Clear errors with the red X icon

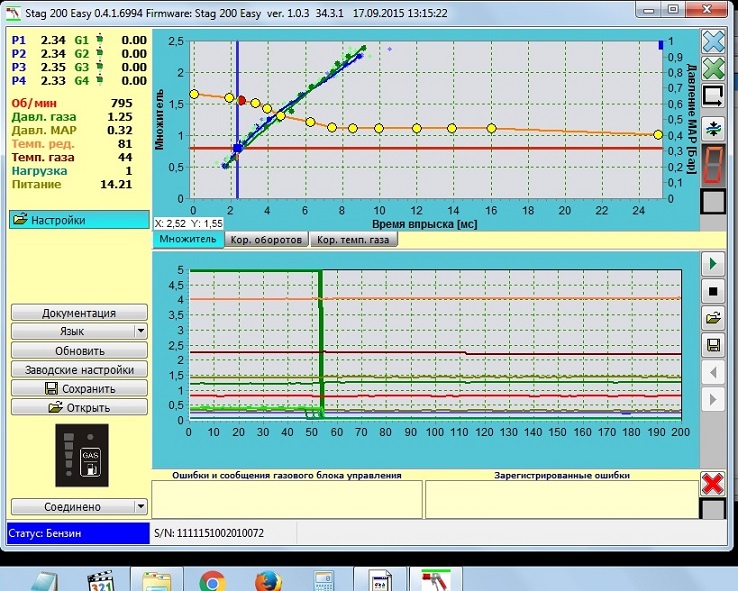point(713,483)
